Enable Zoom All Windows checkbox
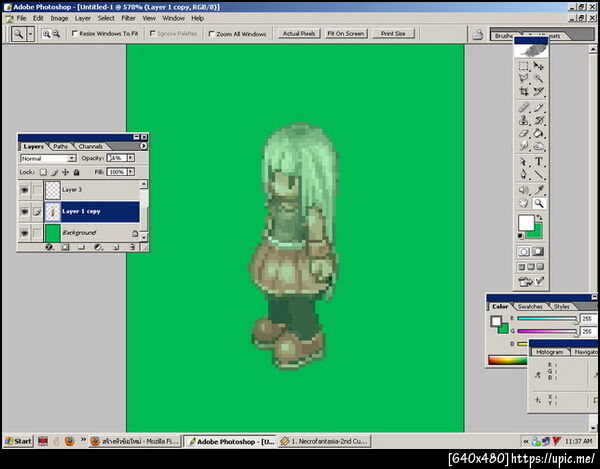The image size is (600, 469). click(x=211, y=34)
